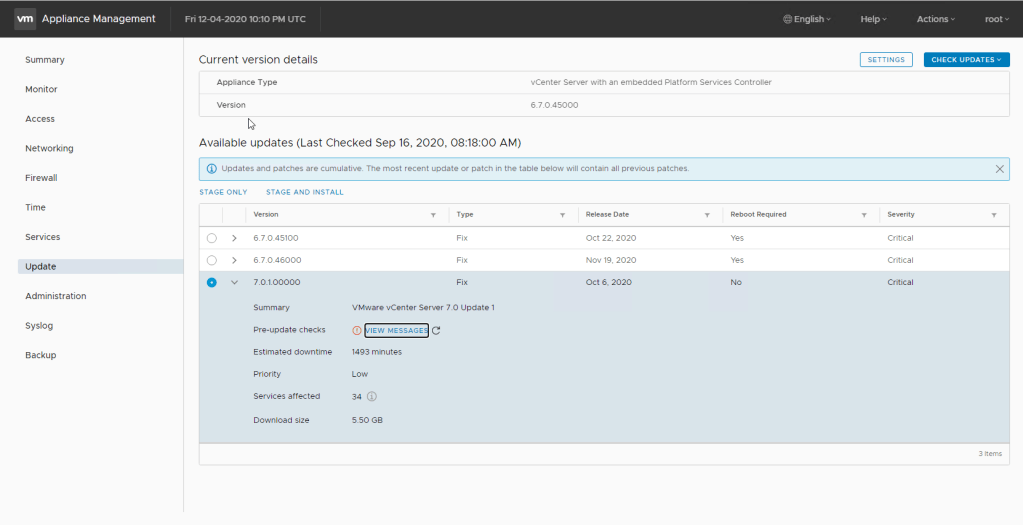Open the Check Updates dropdown
The height and width of the screenshot is (525, 1023).
tap(966, 60)
